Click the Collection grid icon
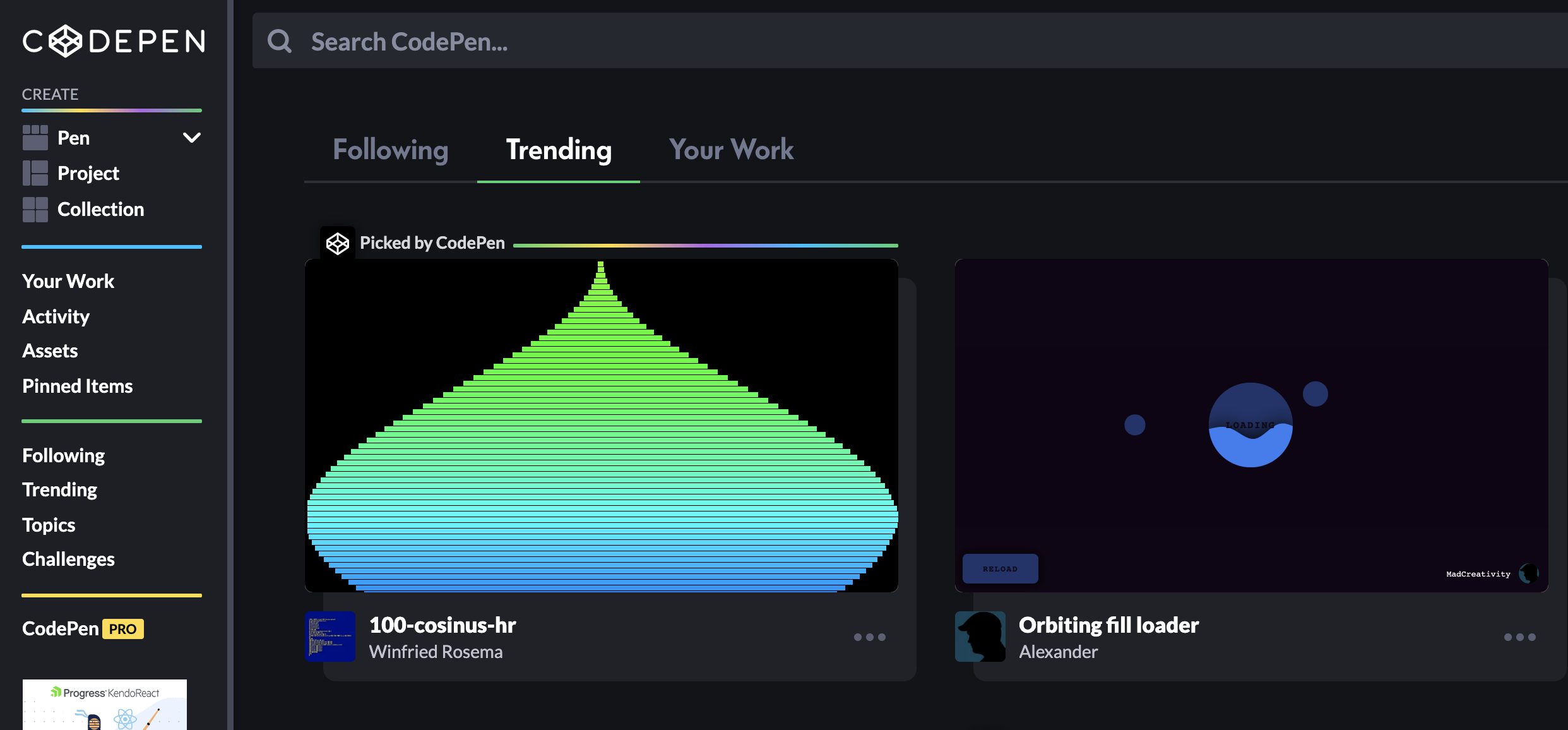 pyautogui.click(x=35, y=209)
